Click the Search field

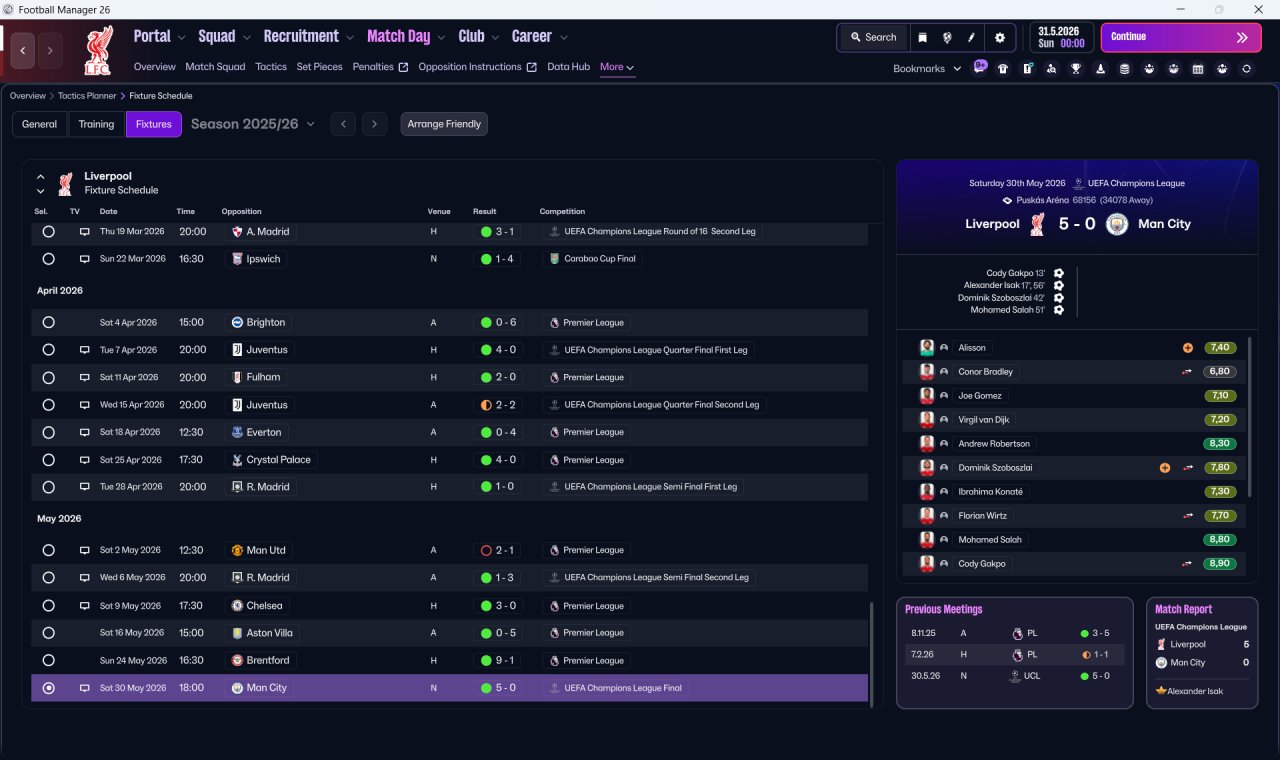coord(873,37)
